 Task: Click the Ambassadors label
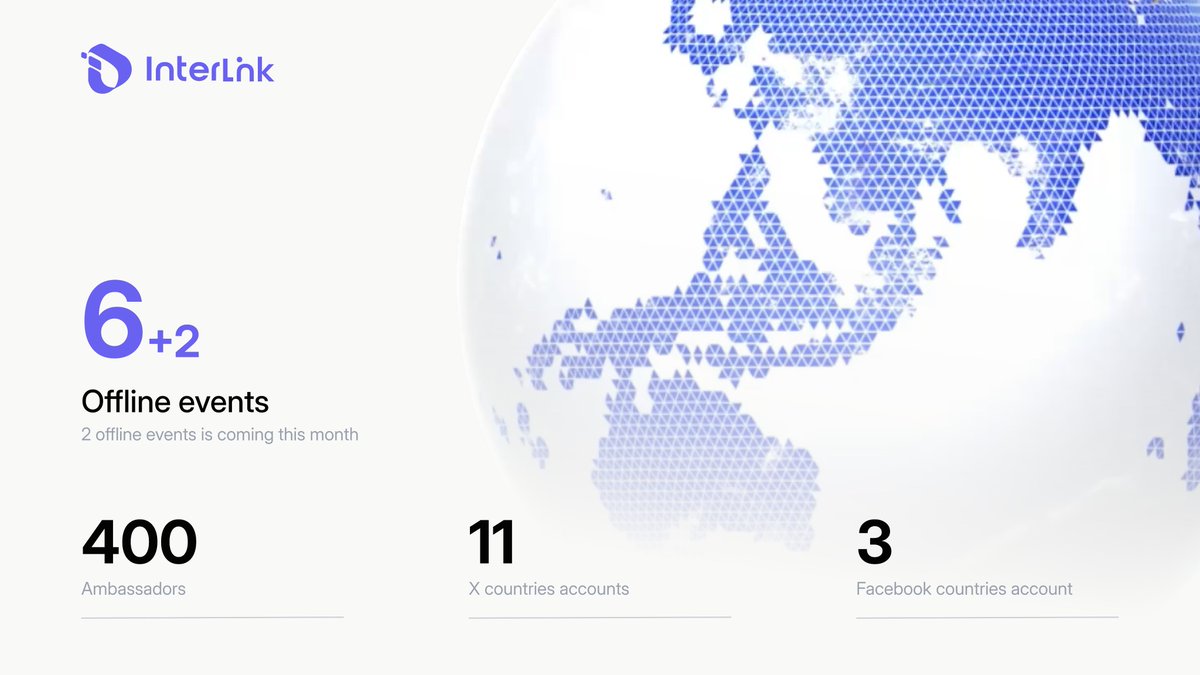[x=132, y=589]
